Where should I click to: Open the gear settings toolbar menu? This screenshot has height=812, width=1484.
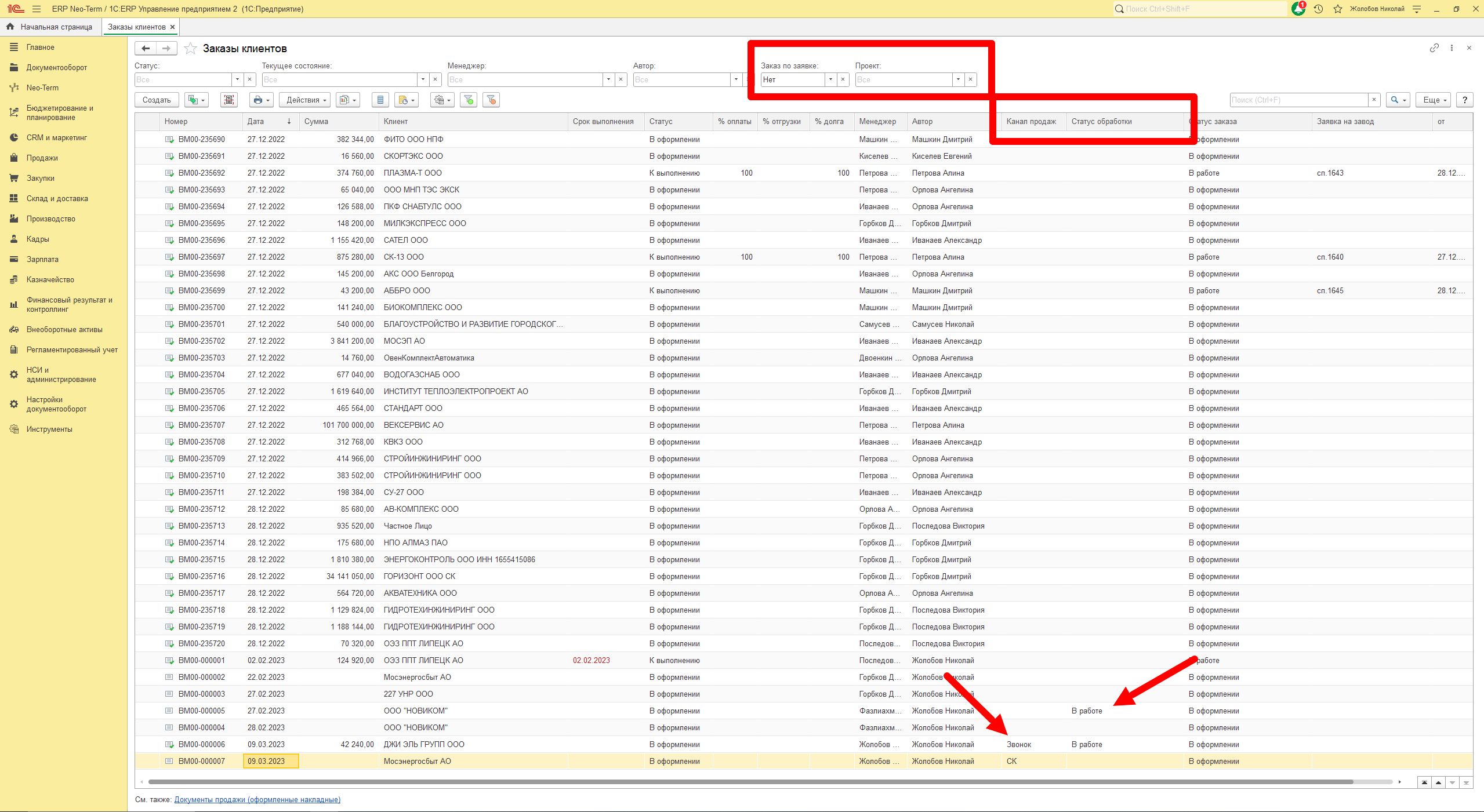coord(442,100)
